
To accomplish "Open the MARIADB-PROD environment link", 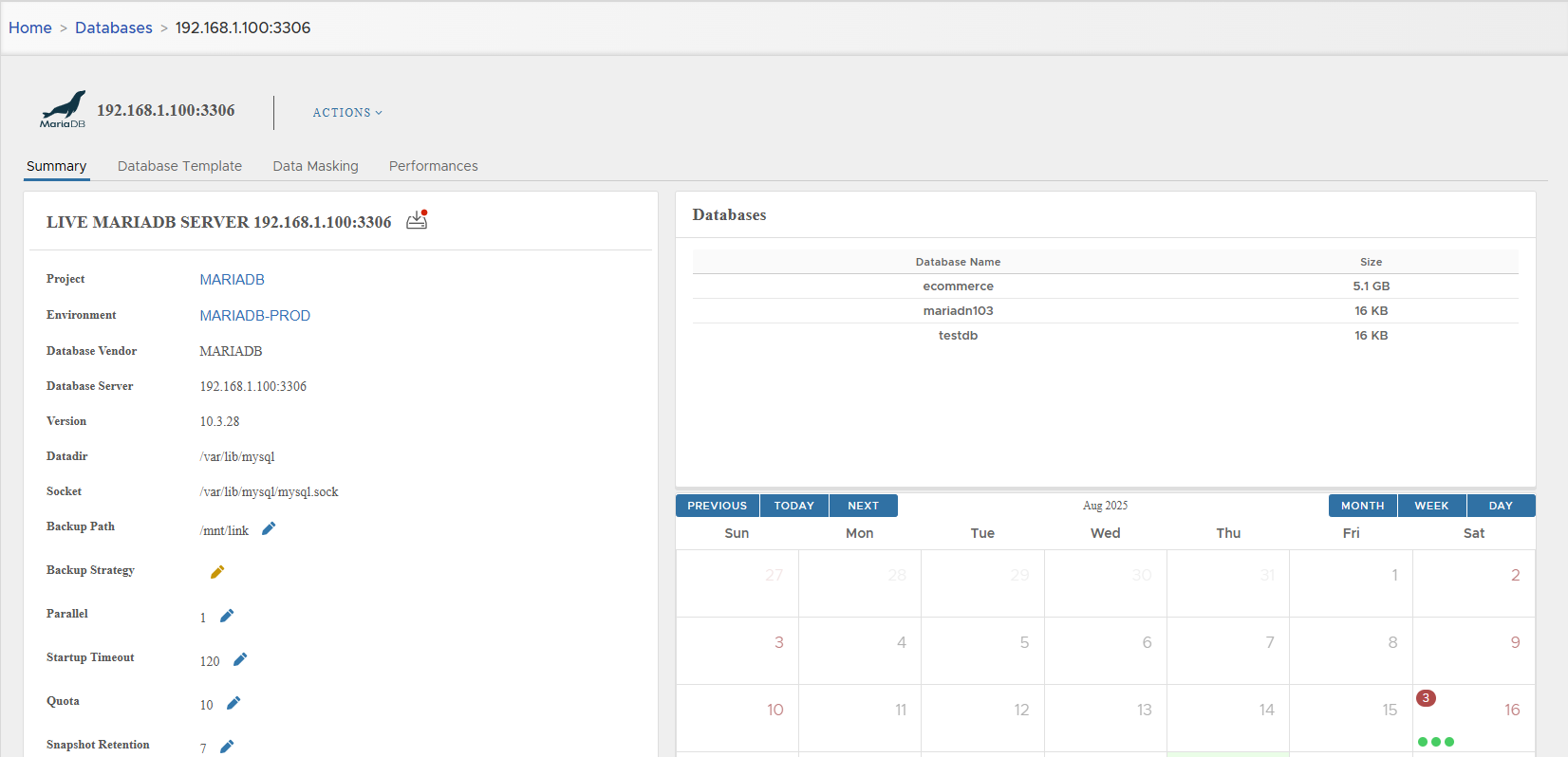I will coord(254,315).
